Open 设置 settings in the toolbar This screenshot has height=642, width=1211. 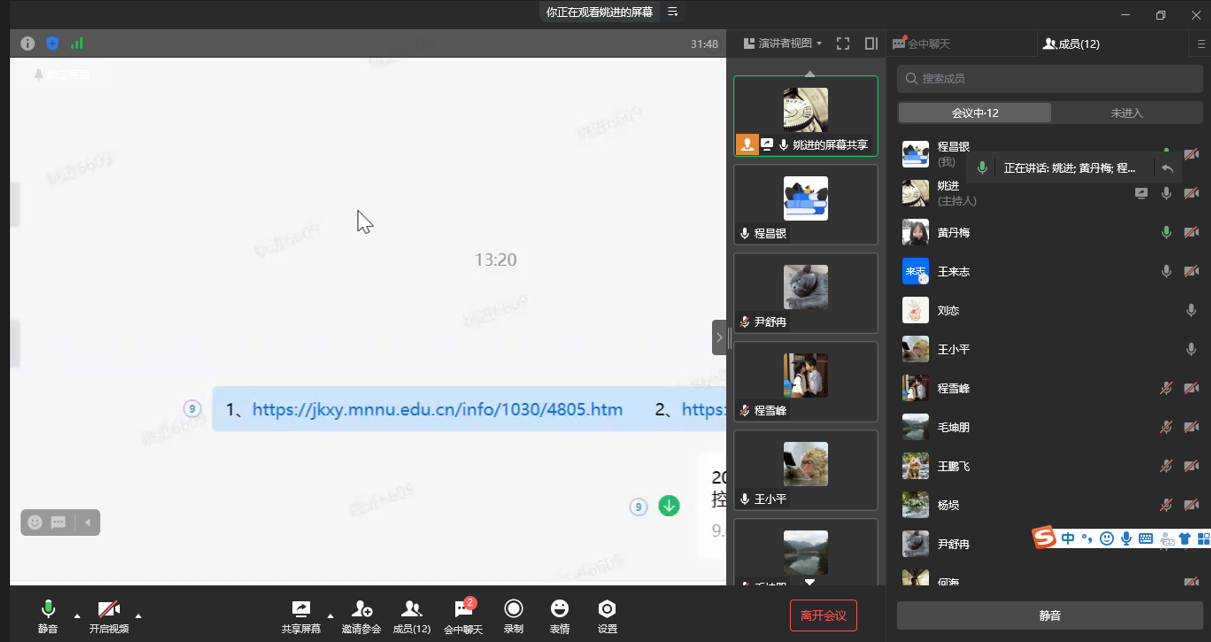(607, 609)
